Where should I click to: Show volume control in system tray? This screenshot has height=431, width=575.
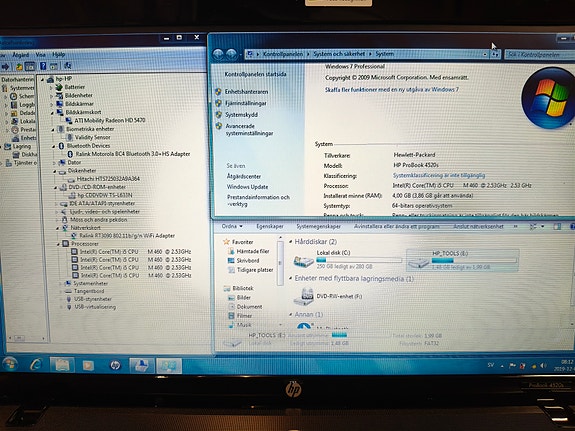(543, 365)
